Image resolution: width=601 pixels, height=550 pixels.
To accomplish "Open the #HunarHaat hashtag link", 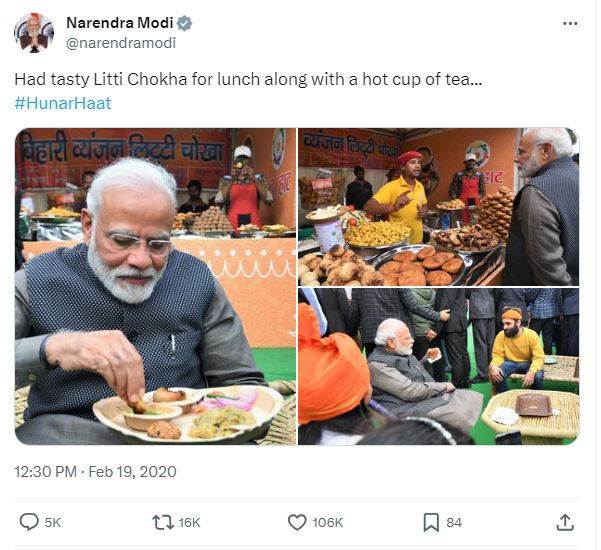I will point(63,103).
